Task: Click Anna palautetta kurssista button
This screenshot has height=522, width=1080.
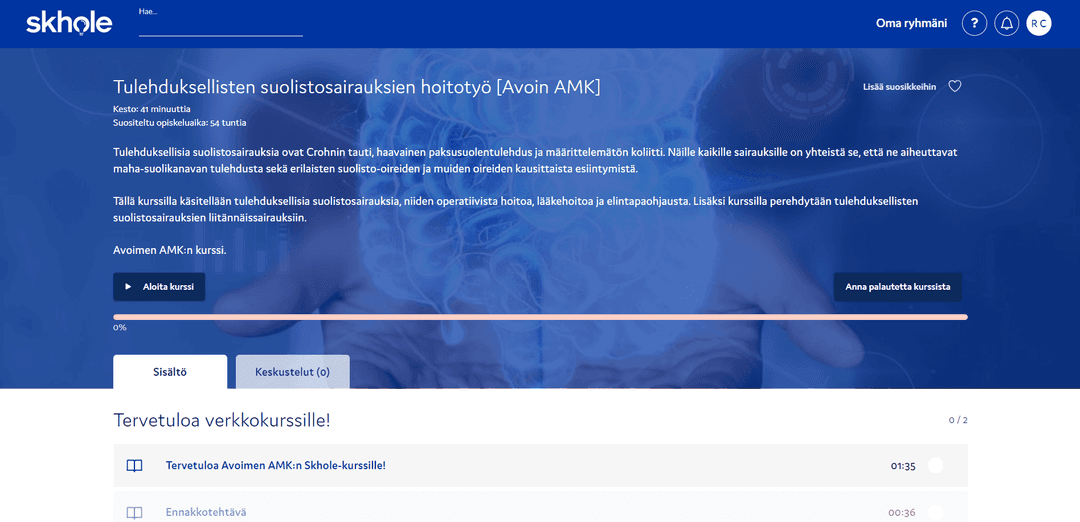Action: tap(897, 287)
